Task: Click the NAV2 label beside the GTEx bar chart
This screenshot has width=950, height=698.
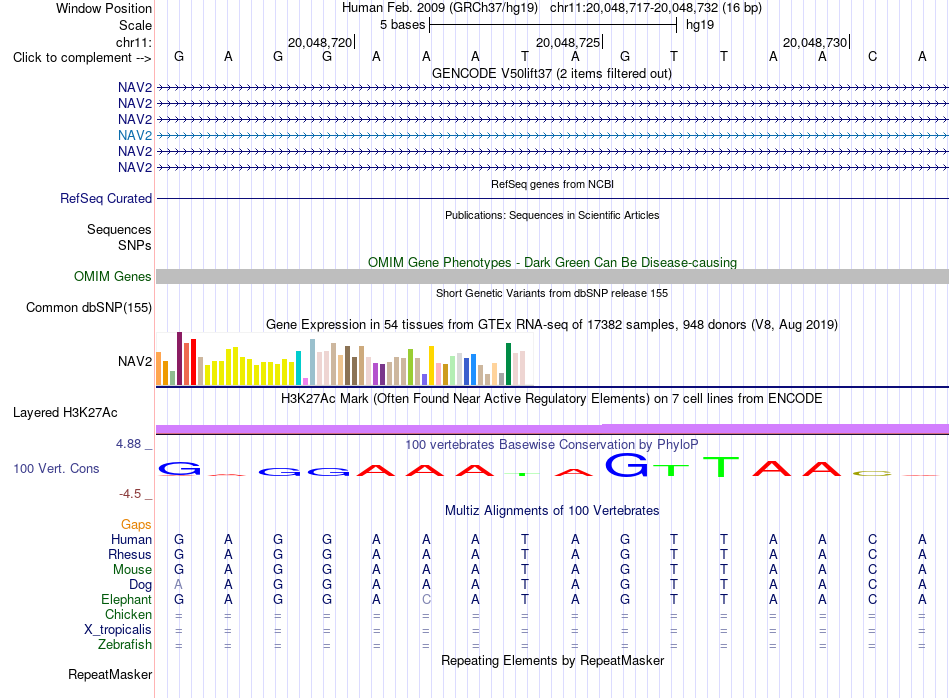Action: click(x=135, y=361)
